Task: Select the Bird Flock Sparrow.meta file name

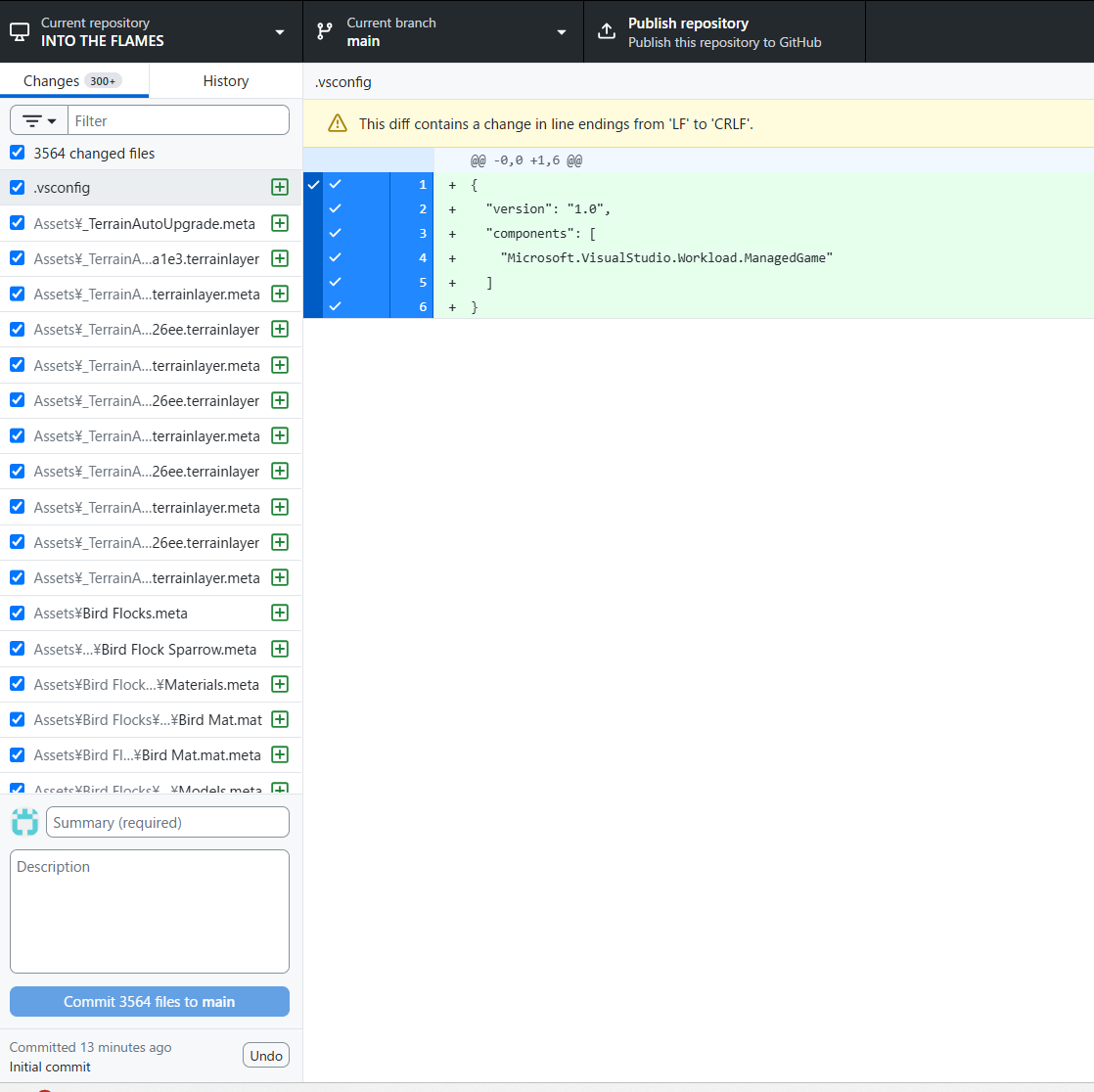Action: point(145,650)
